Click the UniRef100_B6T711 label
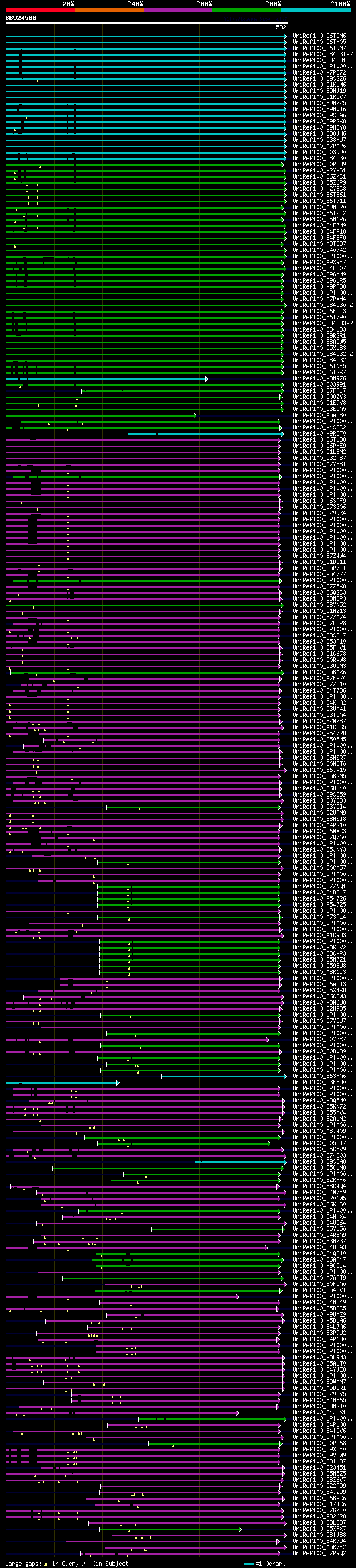Image resolution: width=356 pixels, height=1568 pixels. pos(319,201)
